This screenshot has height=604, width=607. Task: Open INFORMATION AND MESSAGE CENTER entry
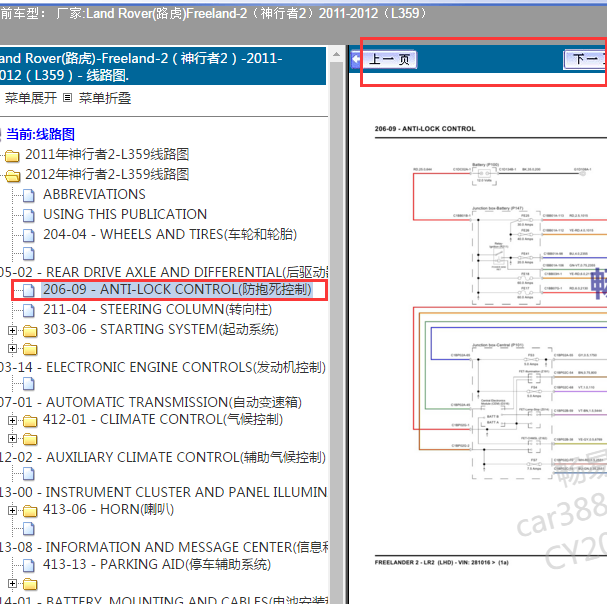tap(164, 547)
